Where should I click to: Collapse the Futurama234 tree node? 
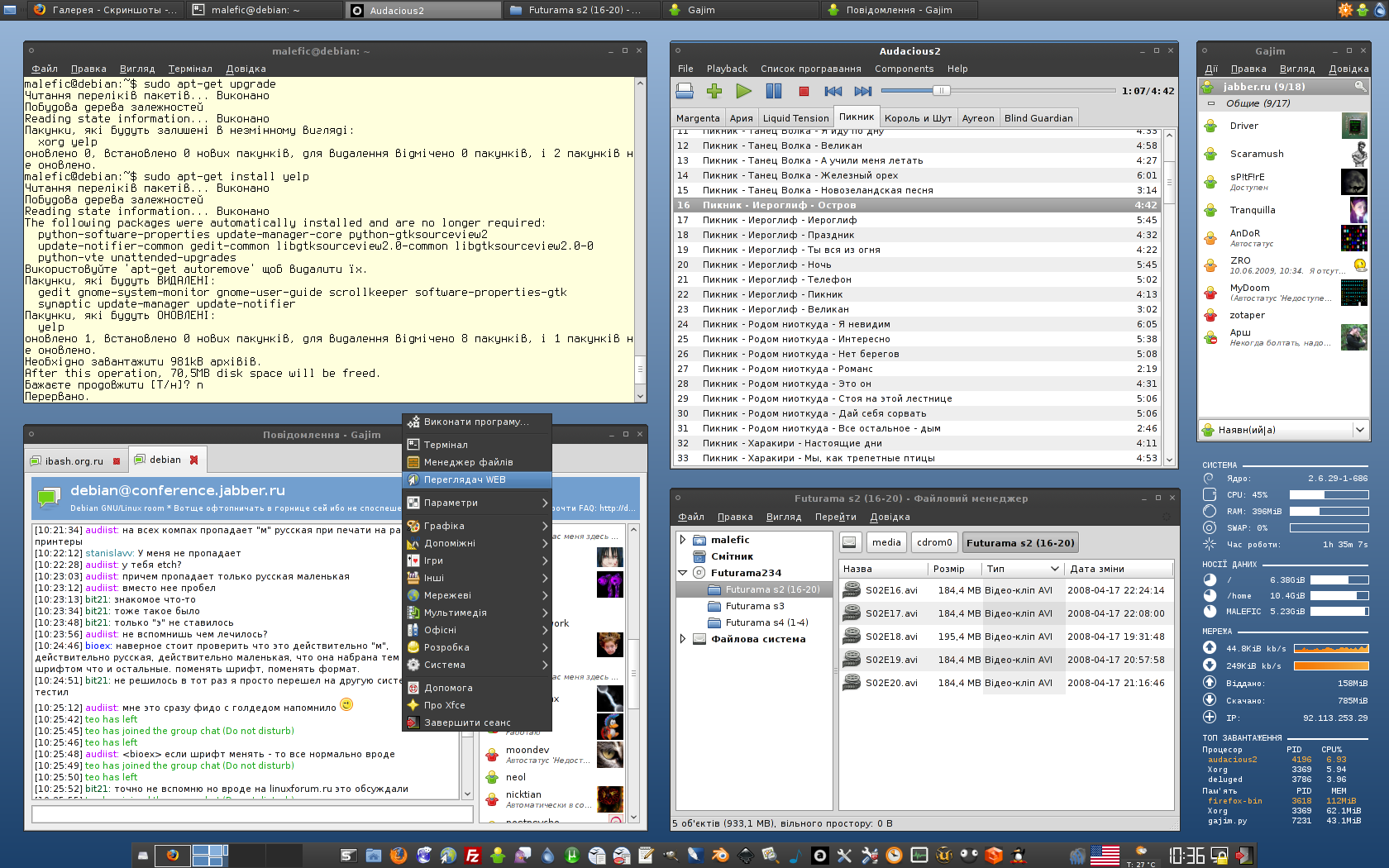point(683,573)
